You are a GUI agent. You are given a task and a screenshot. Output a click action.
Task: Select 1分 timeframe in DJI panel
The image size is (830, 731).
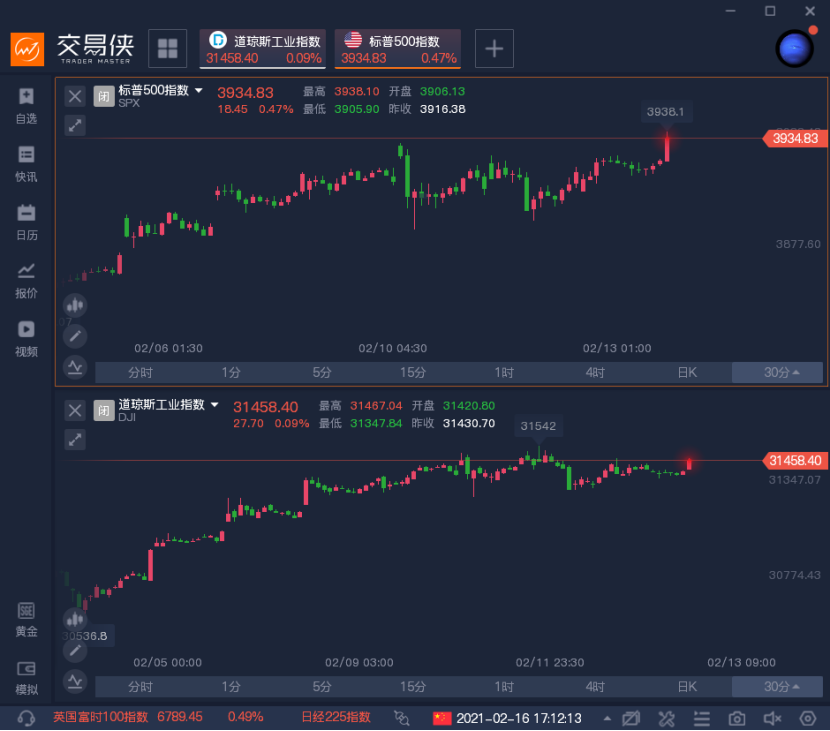pos(231,687)
